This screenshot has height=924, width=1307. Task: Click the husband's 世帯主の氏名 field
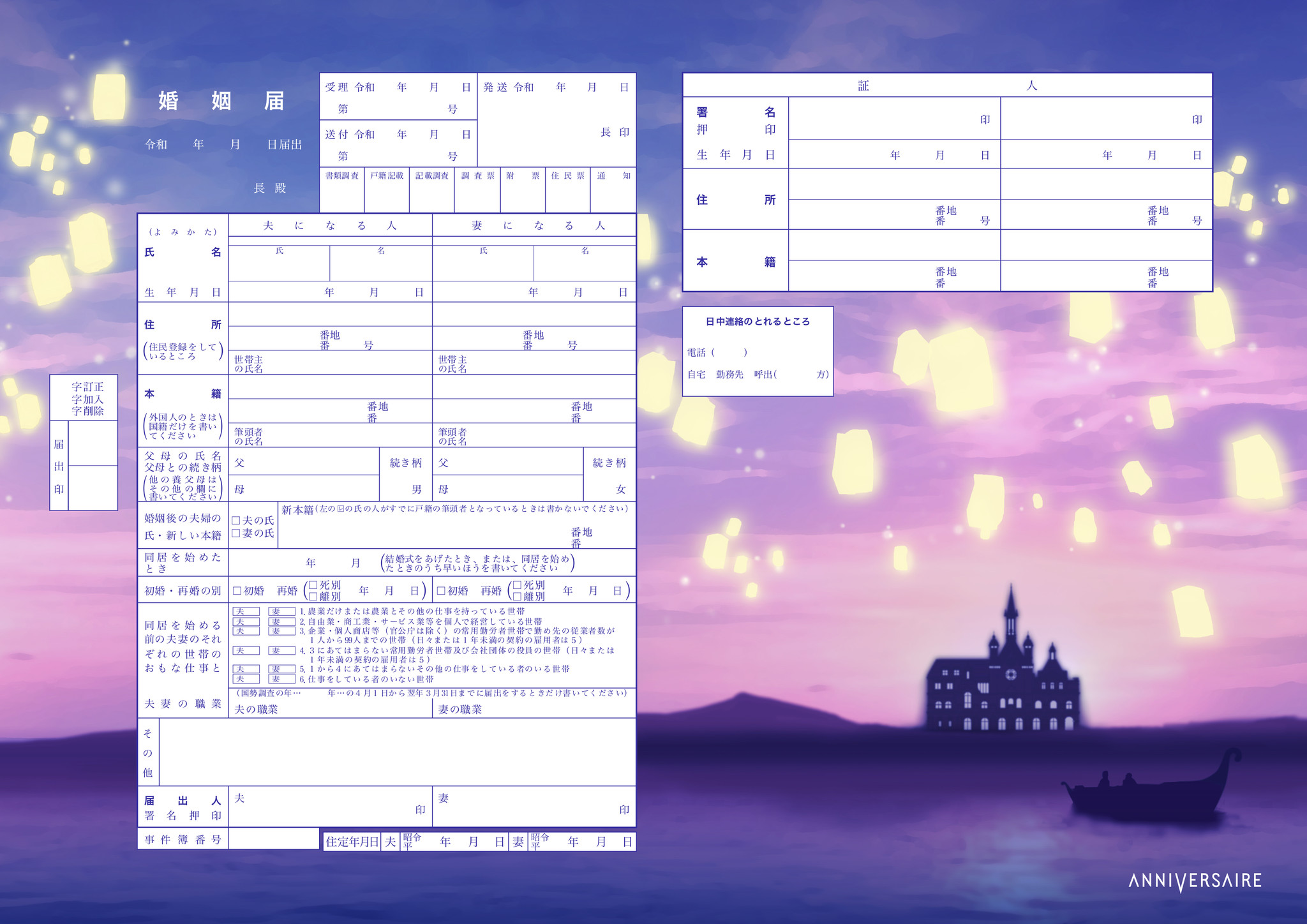coord(331,363)
